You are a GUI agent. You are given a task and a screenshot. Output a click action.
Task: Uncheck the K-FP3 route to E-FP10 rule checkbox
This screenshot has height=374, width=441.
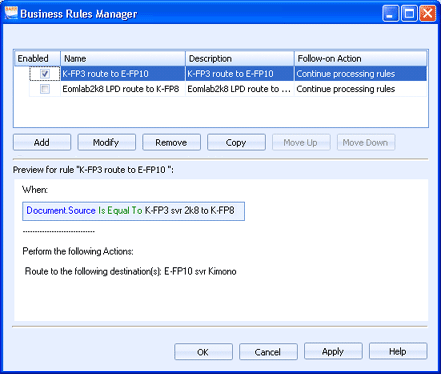[45, 74]
